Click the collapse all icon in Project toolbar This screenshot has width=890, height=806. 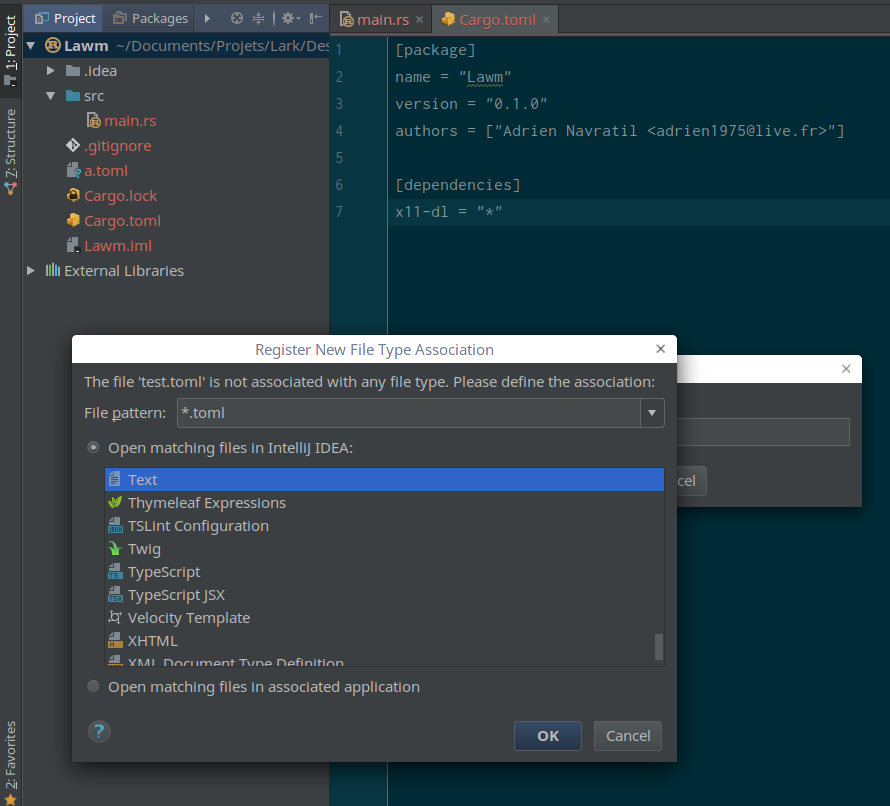[x=258, y=18]
